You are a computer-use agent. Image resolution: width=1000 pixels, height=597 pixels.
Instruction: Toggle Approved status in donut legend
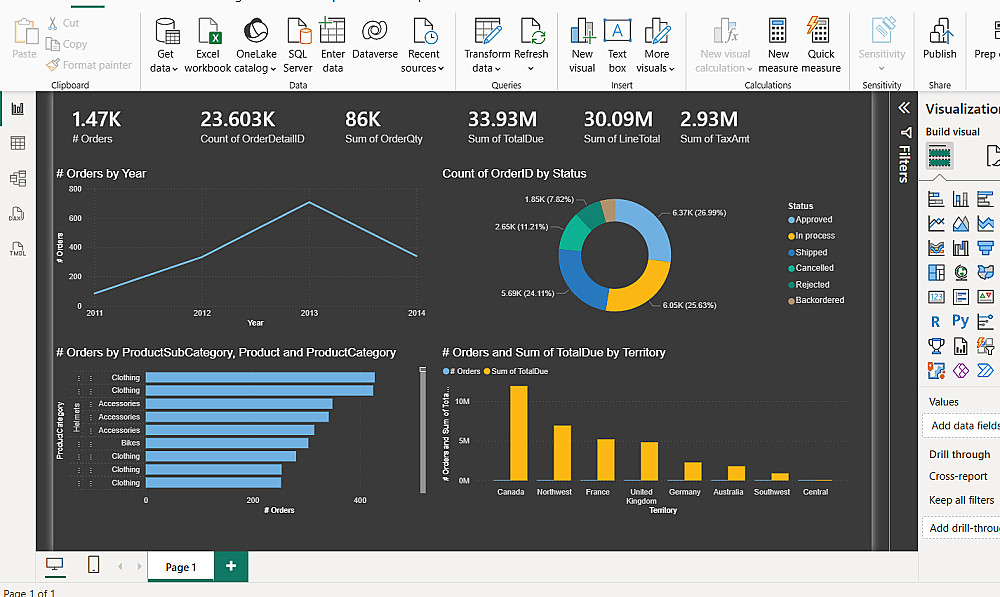814,220
